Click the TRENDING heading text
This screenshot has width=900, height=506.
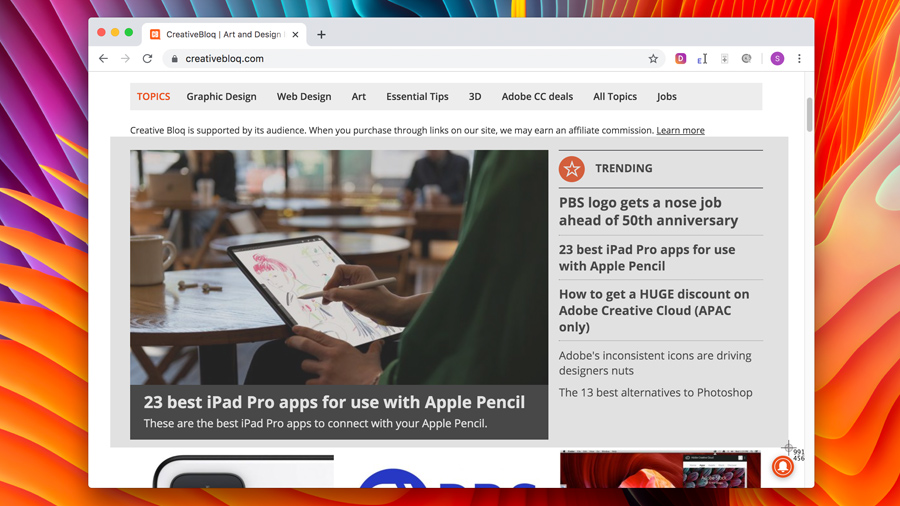pos(623,168)
